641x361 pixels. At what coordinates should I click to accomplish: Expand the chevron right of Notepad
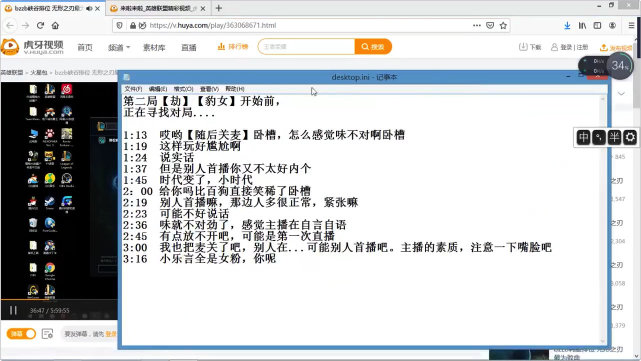[x=621, y=94]
